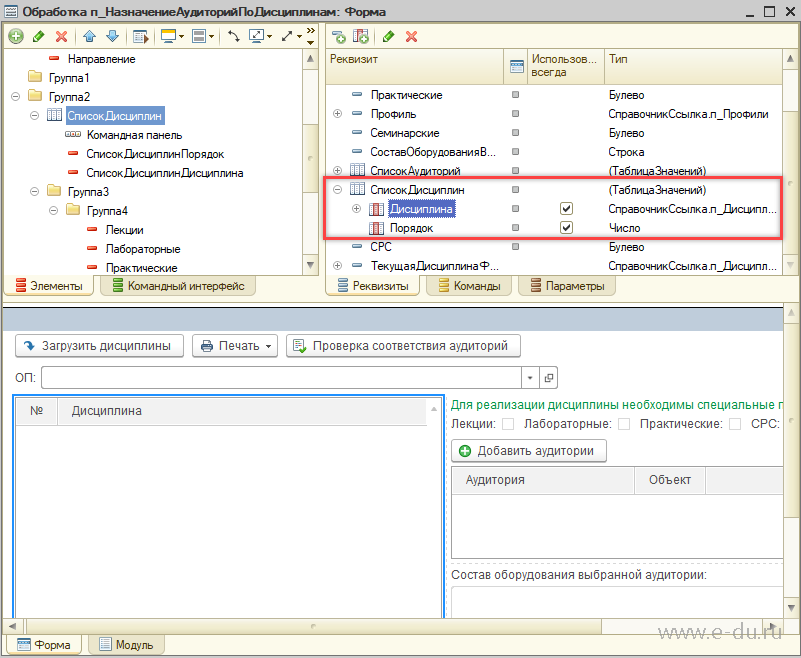The width and height of the screenshot is (801, 658).
Task: Click the small square marker for Семинарские attribute
Action: 515,132
